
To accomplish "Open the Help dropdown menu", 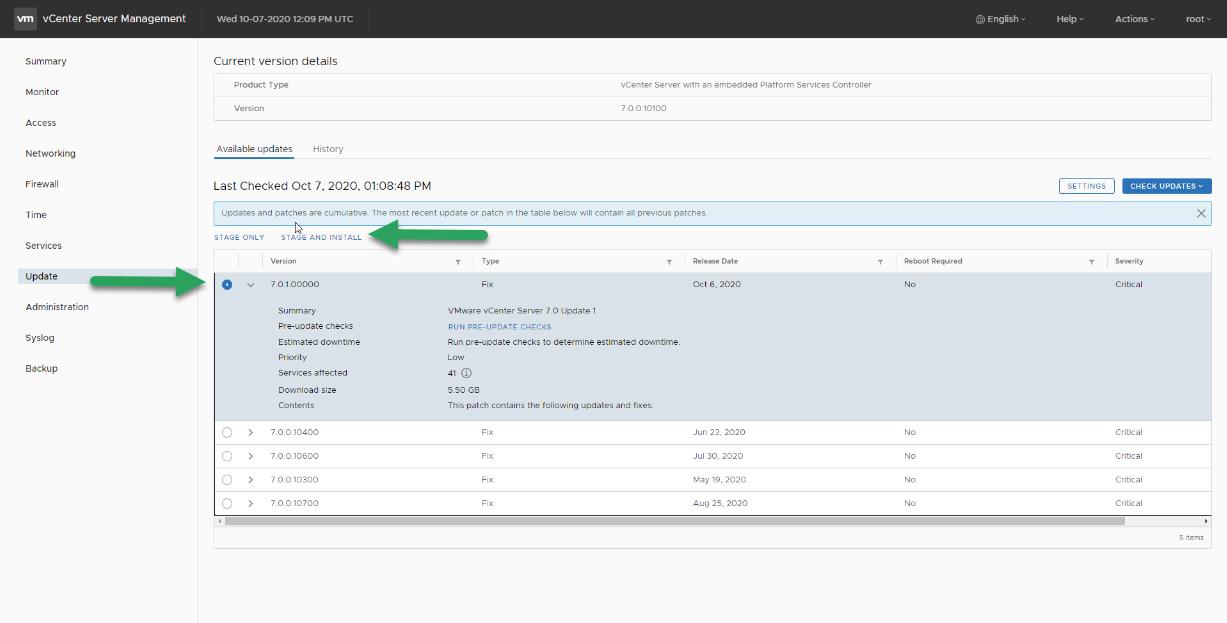I will 1070,19.
